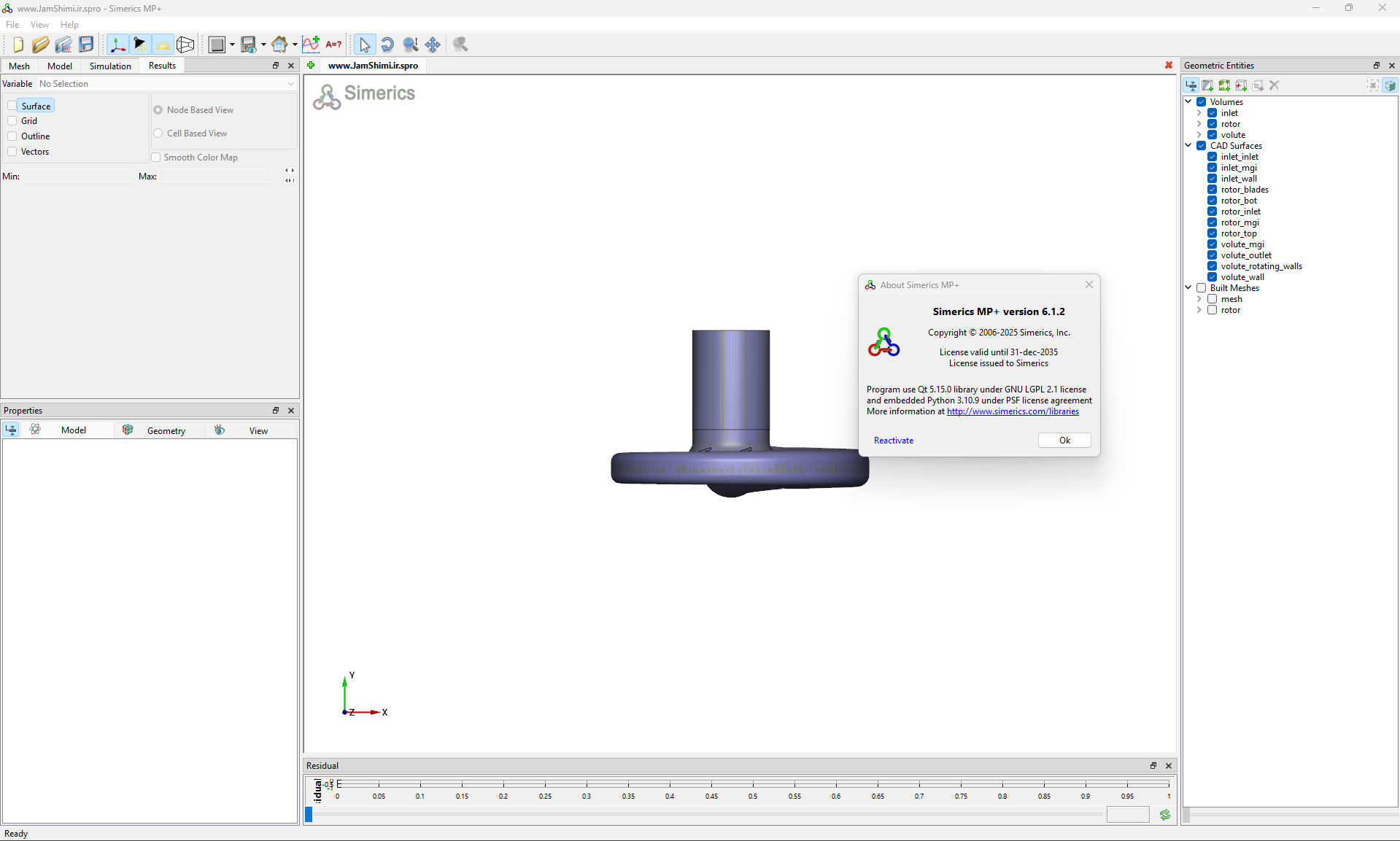This screenshot has width=1400, height=841.
Task: Add a new plot with the chart icon
Action: [x=311, y=44]
